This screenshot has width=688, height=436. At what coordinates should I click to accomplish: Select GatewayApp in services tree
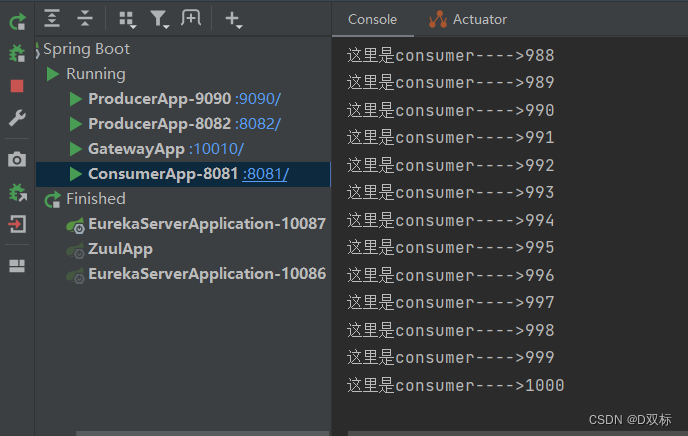click(x=136, y=149)
